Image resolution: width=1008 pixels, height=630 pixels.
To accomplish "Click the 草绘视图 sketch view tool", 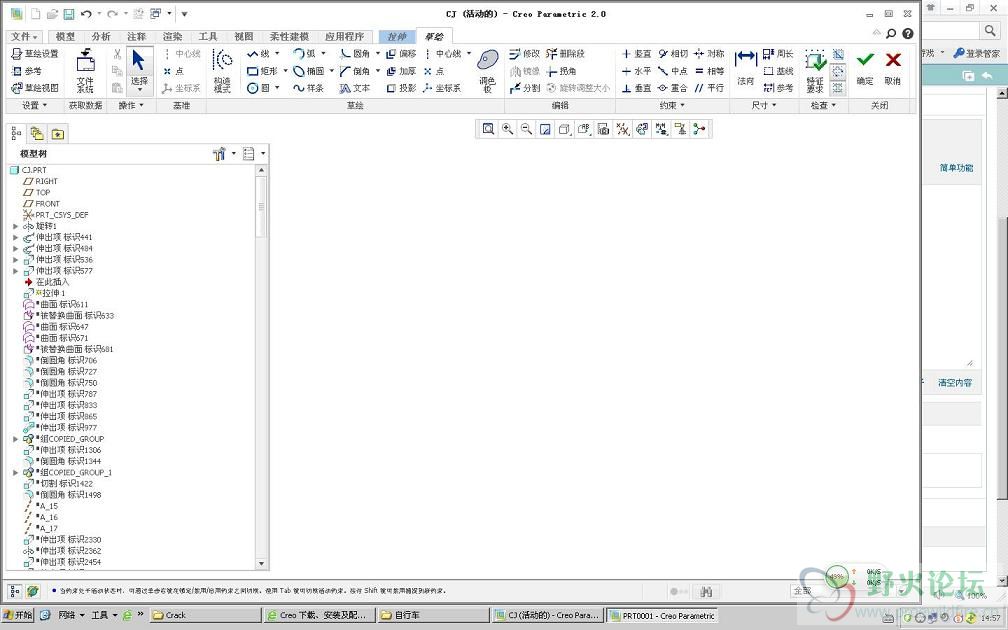I will [x=35, y=87].
